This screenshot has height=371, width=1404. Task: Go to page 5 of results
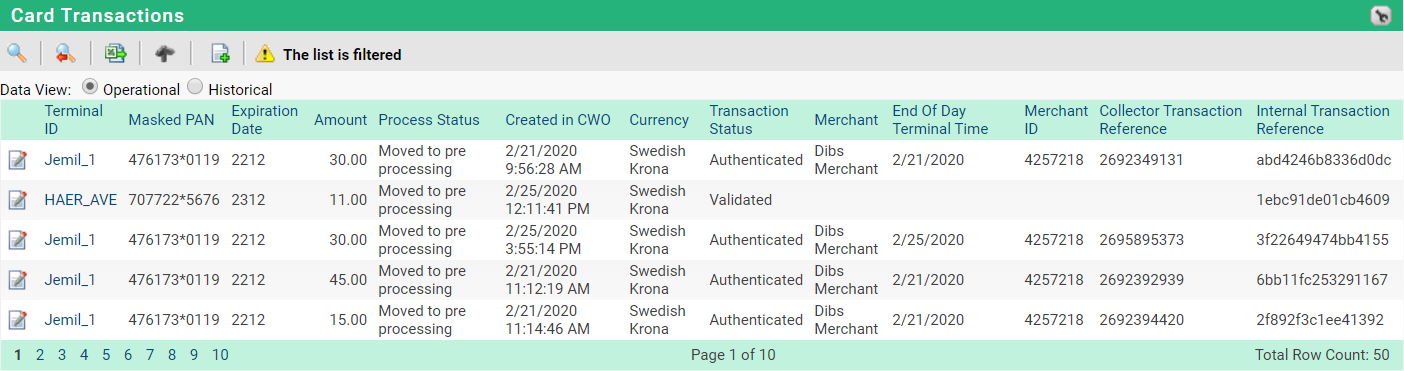(106, 354)
